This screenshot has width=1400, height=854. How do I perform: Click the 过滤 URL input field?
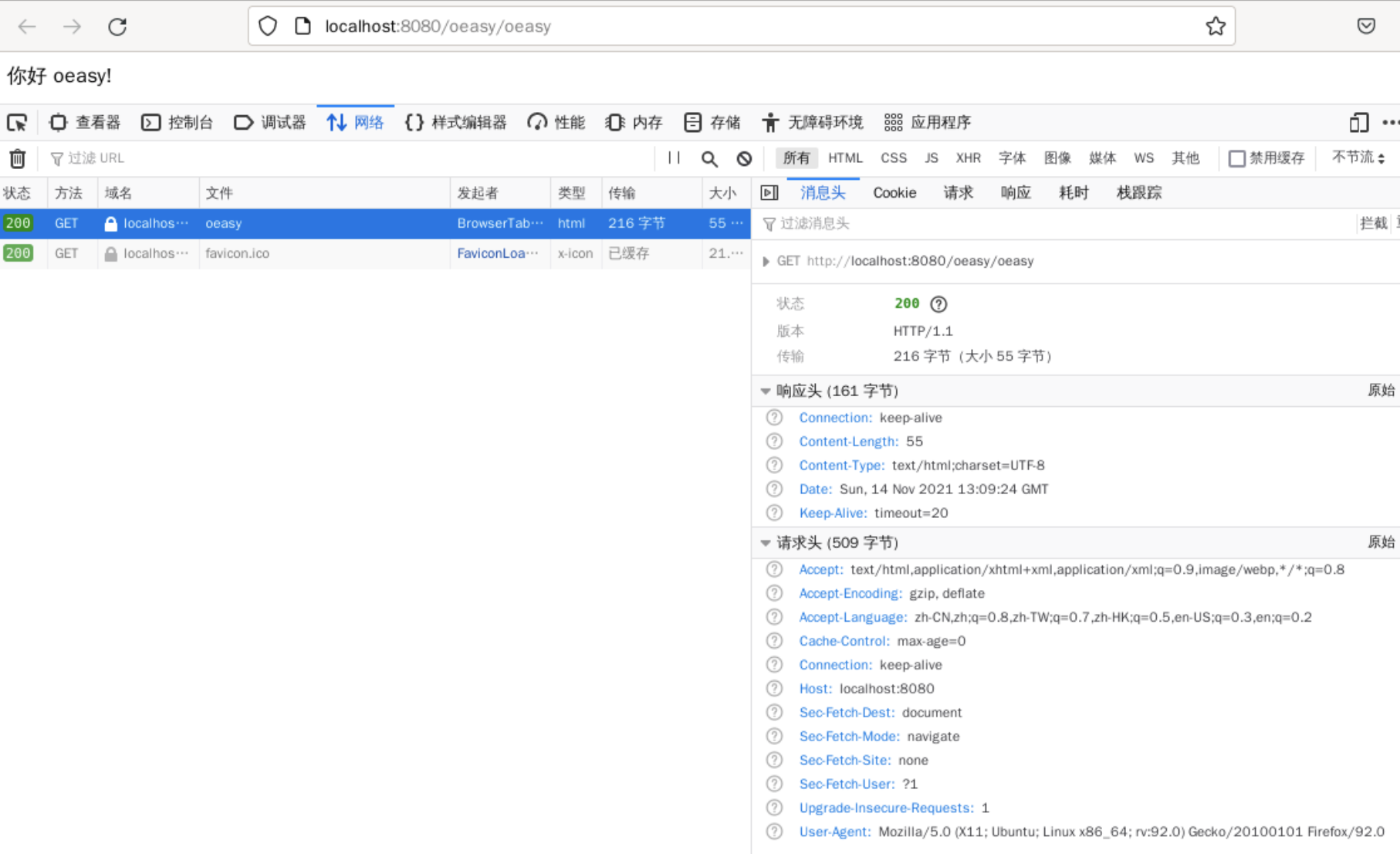[x=347, y=158]
